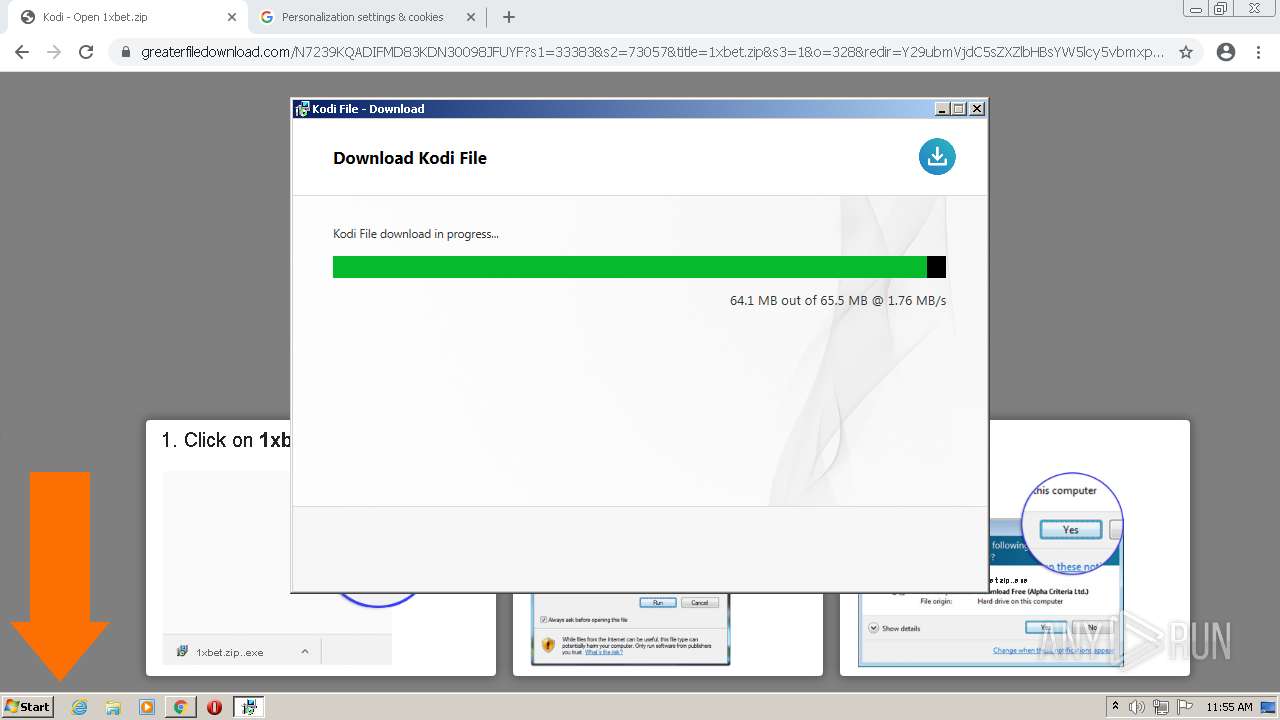Viewport: 1280px width, 720px height.
Task: Click the green download progress bar
Action: (x=639, y=267)
